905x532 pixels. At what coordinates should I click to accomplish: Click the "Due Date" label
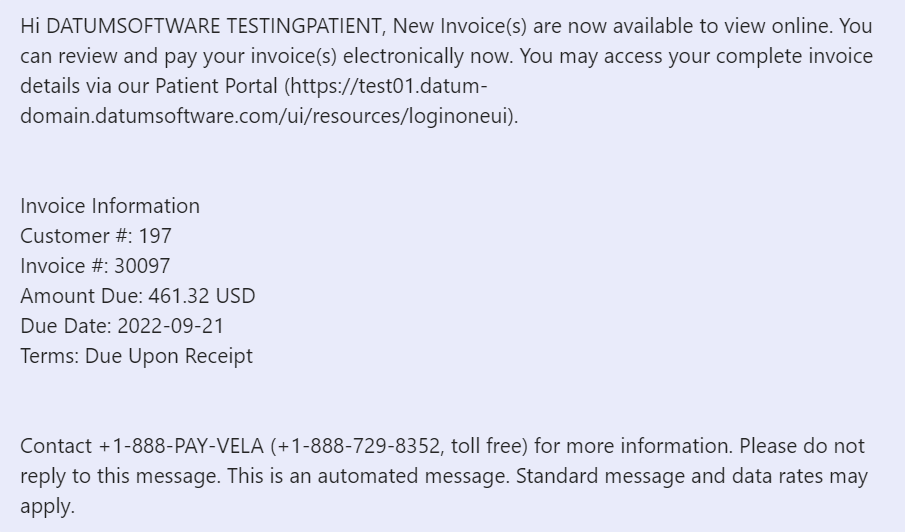coord(65,326)
